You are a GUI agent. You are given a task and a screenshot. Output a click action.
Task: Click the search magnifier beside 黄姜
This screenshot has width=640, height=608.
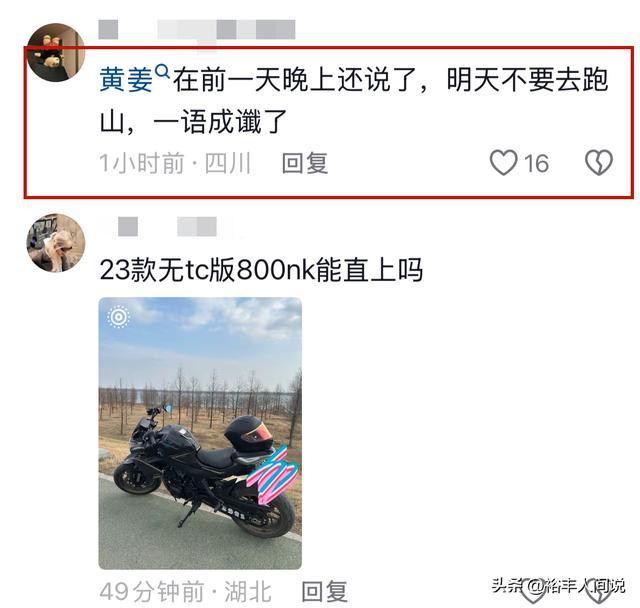tap(163, 72)
